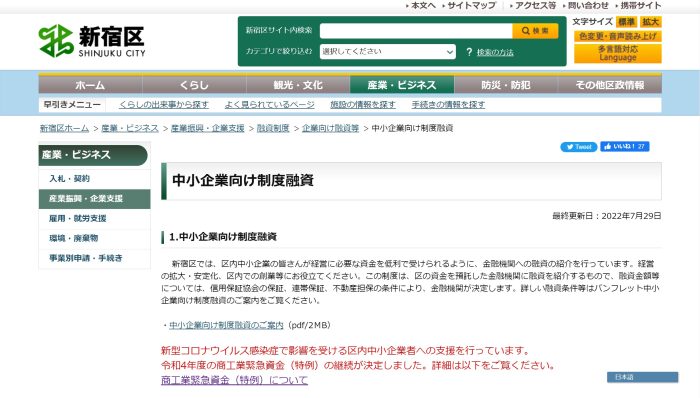Select the 産業・ビジネス navigation tab
Image resolution: width=700 pixels, height=398 pixels.
(402, 84)
